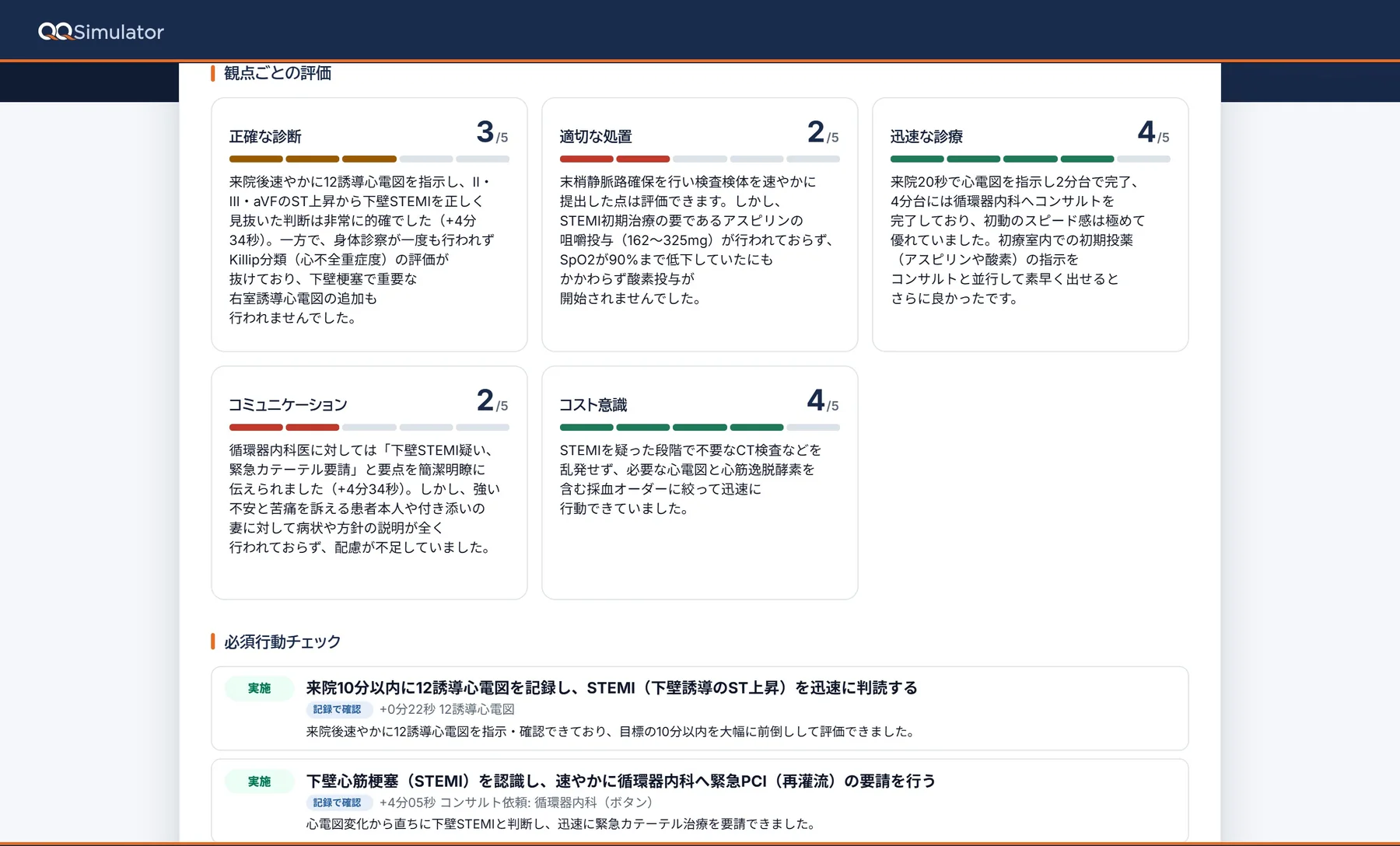Viewport: 1400px width, 846px height.
Task: Click the 来院10分以内に12誘導心電図 checklist title
Action: click(612, 688)
